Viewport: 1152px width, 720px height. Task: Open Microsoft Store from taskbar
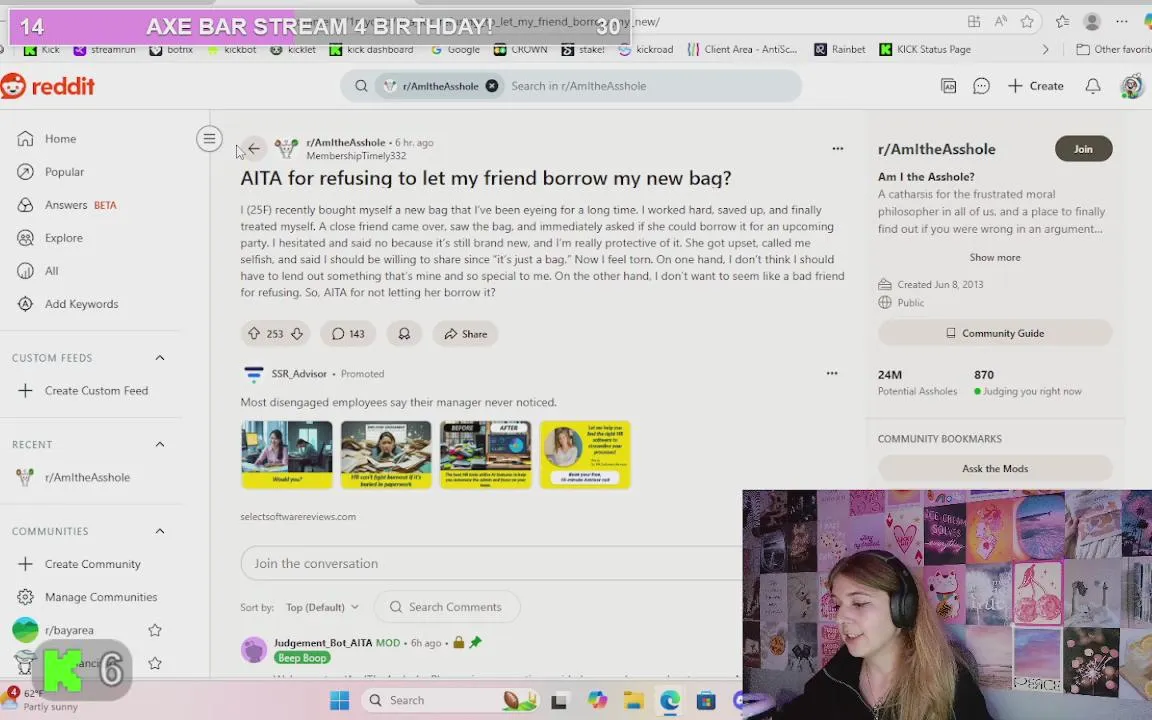coord(706,701)
